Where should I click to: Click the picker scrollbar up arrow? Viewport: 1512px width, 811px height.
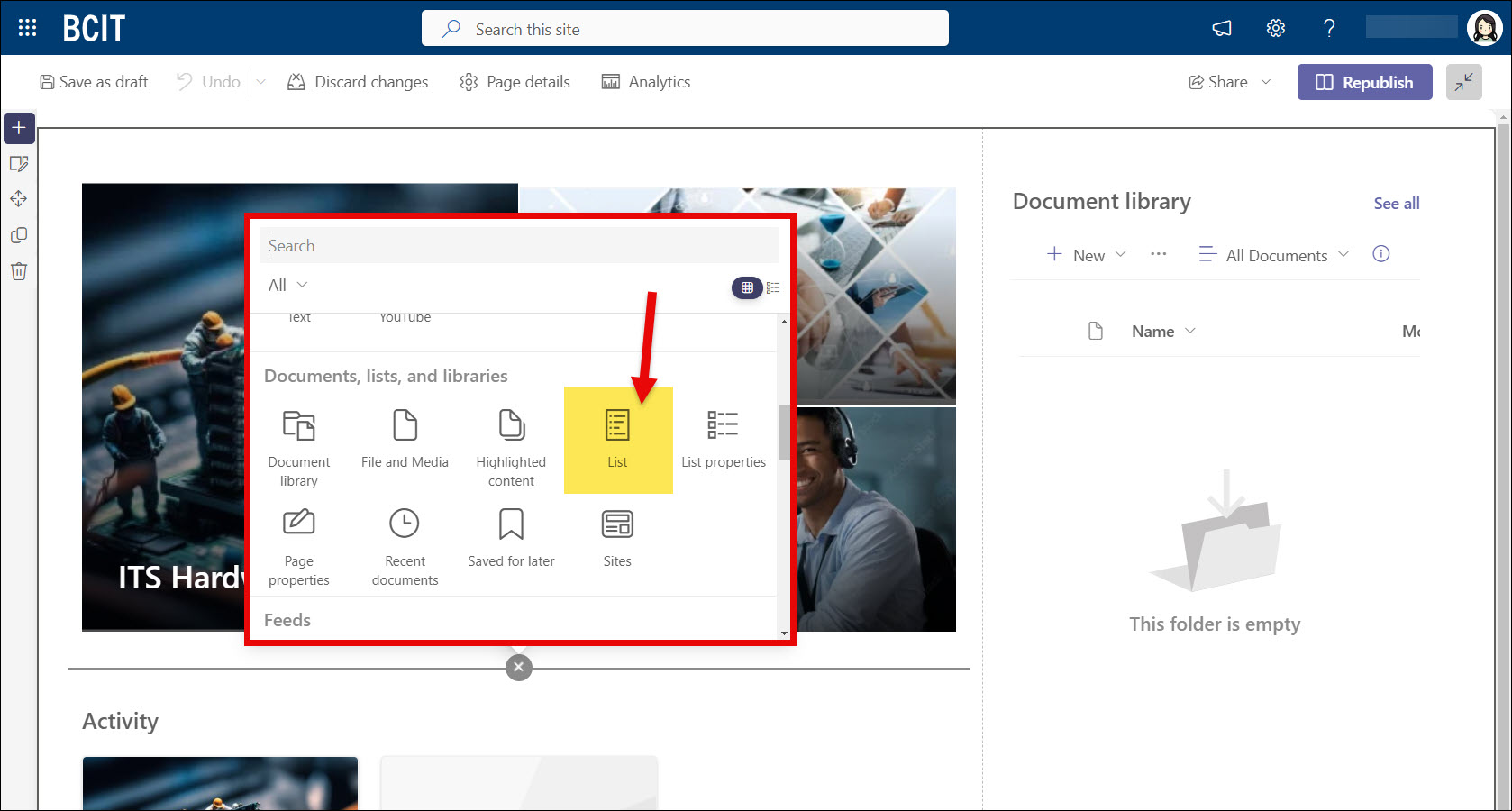784,322
